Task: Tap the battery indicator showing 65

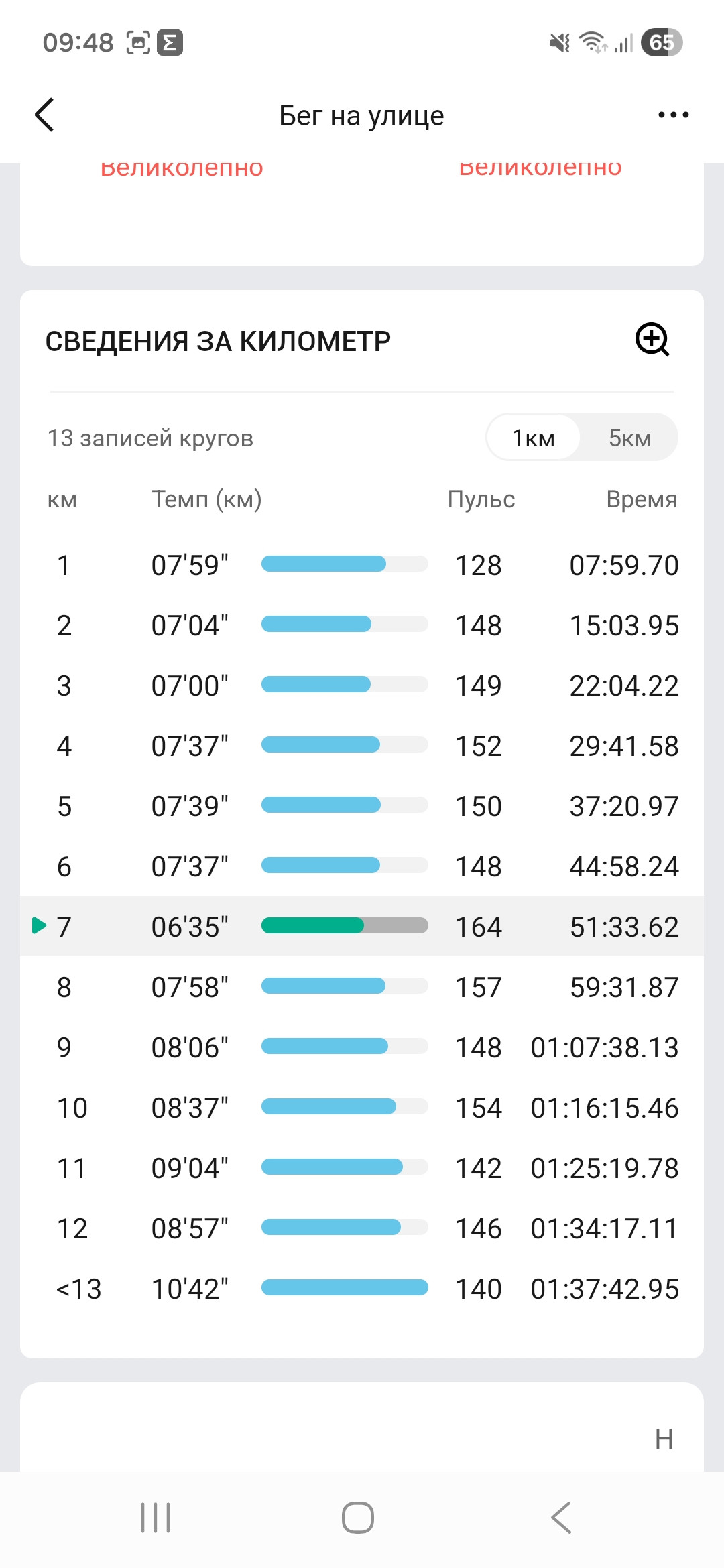Action: click(x=662, y=42)
